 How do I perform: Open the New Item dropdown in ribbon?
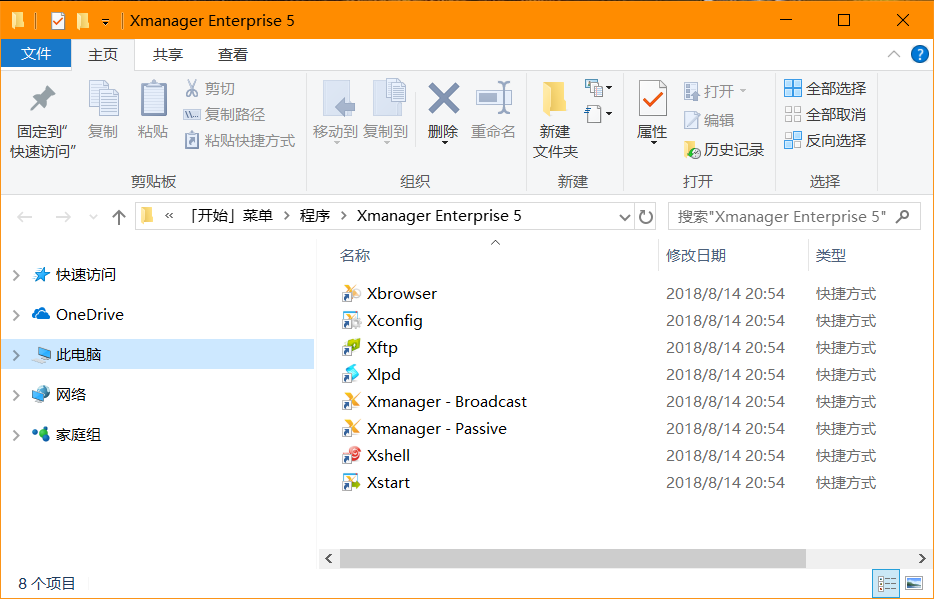pos(599,88)
